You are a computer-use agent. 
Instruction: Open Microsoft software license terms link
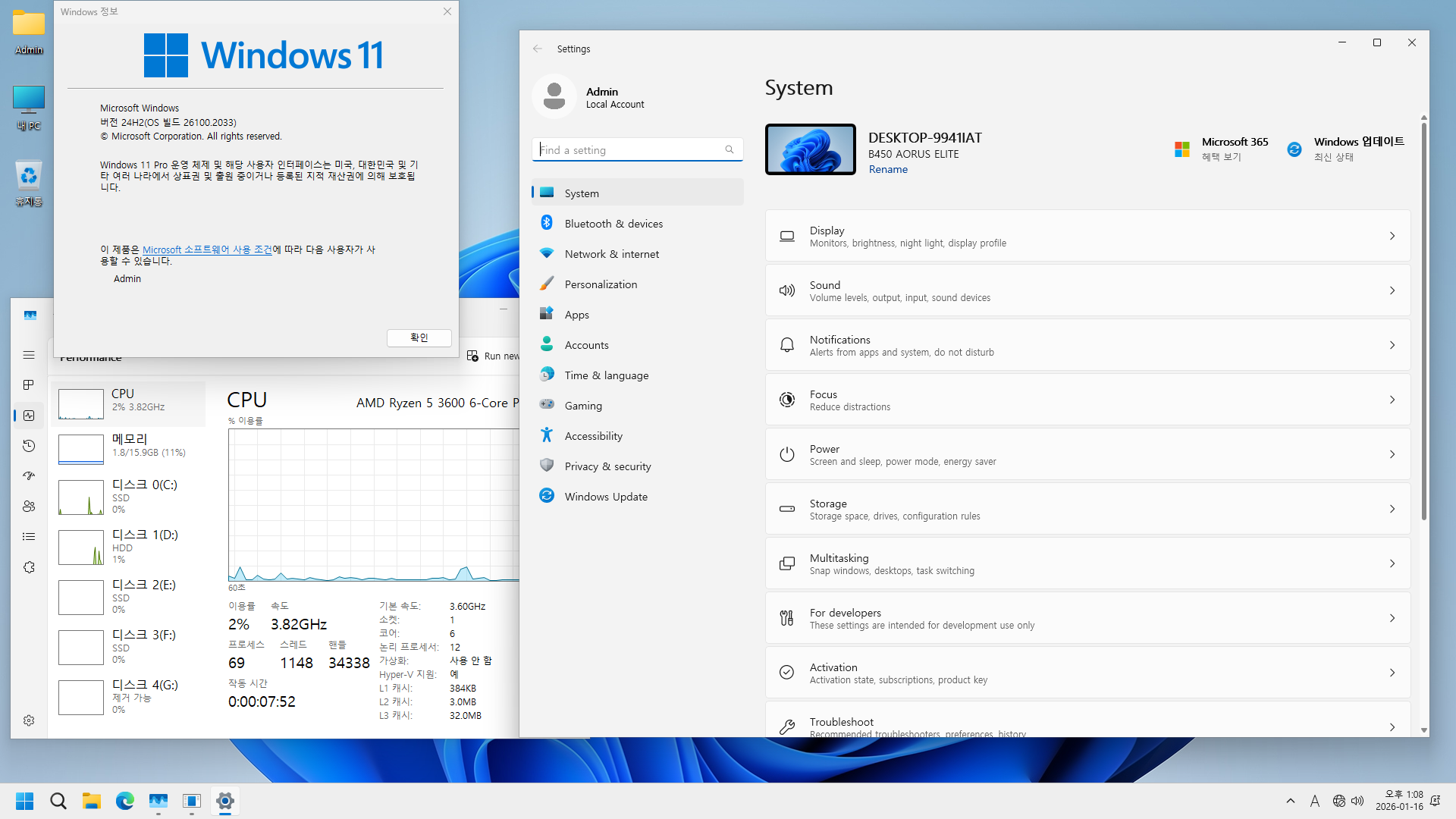(x=207, y=249)
